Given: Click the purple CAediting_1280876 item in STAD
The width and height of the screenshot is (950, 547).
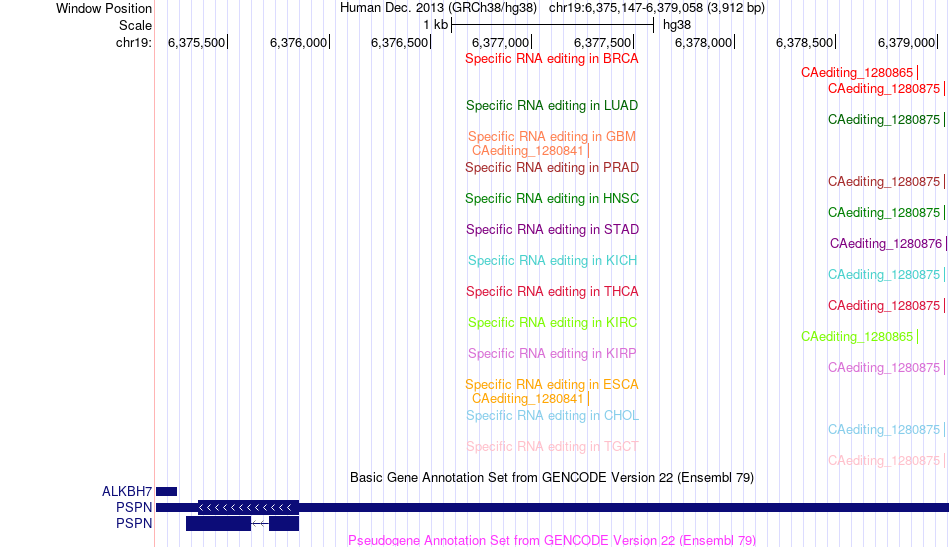Looking at the screenshot, I should coord(888,244).
